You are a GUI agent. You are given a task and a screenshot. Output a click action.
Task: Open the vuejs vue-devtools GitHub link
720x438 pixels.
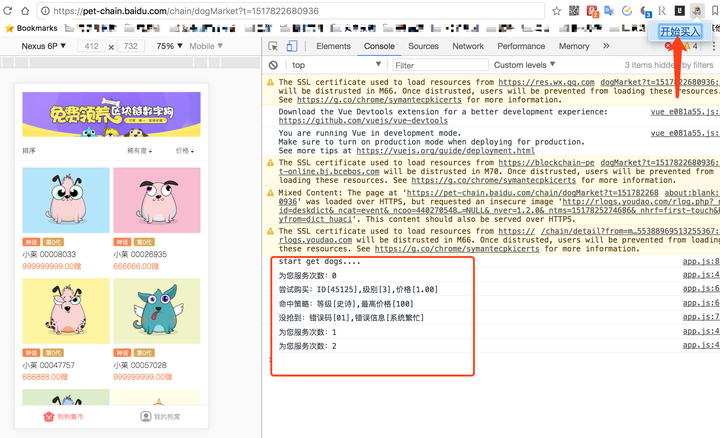pyautogui.click(x=363, y=121)
